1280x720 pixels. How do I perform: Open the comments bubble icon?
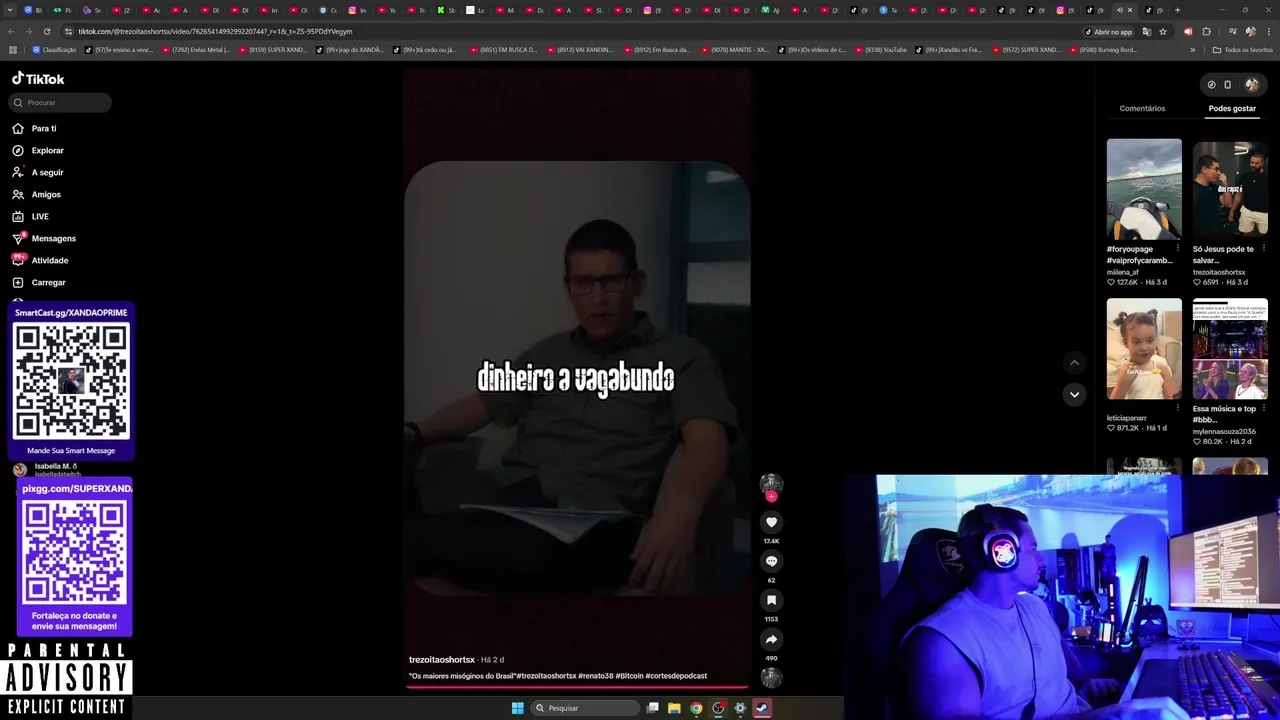tap(771, 561)
